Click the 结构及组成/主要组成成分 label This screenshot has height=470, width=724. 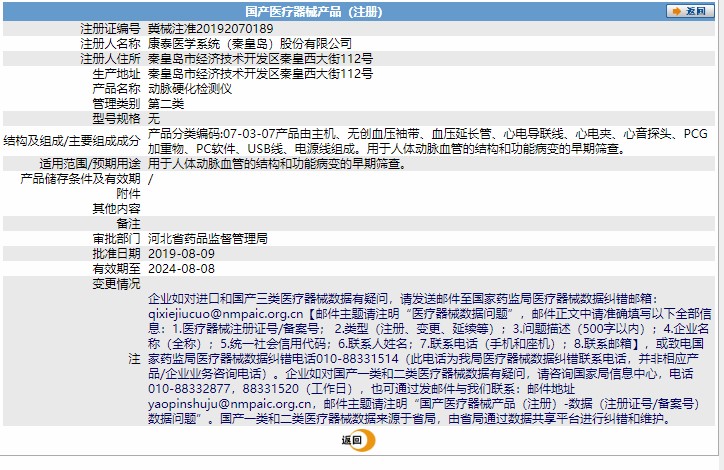pyautogui.click(x=72, y=141)
